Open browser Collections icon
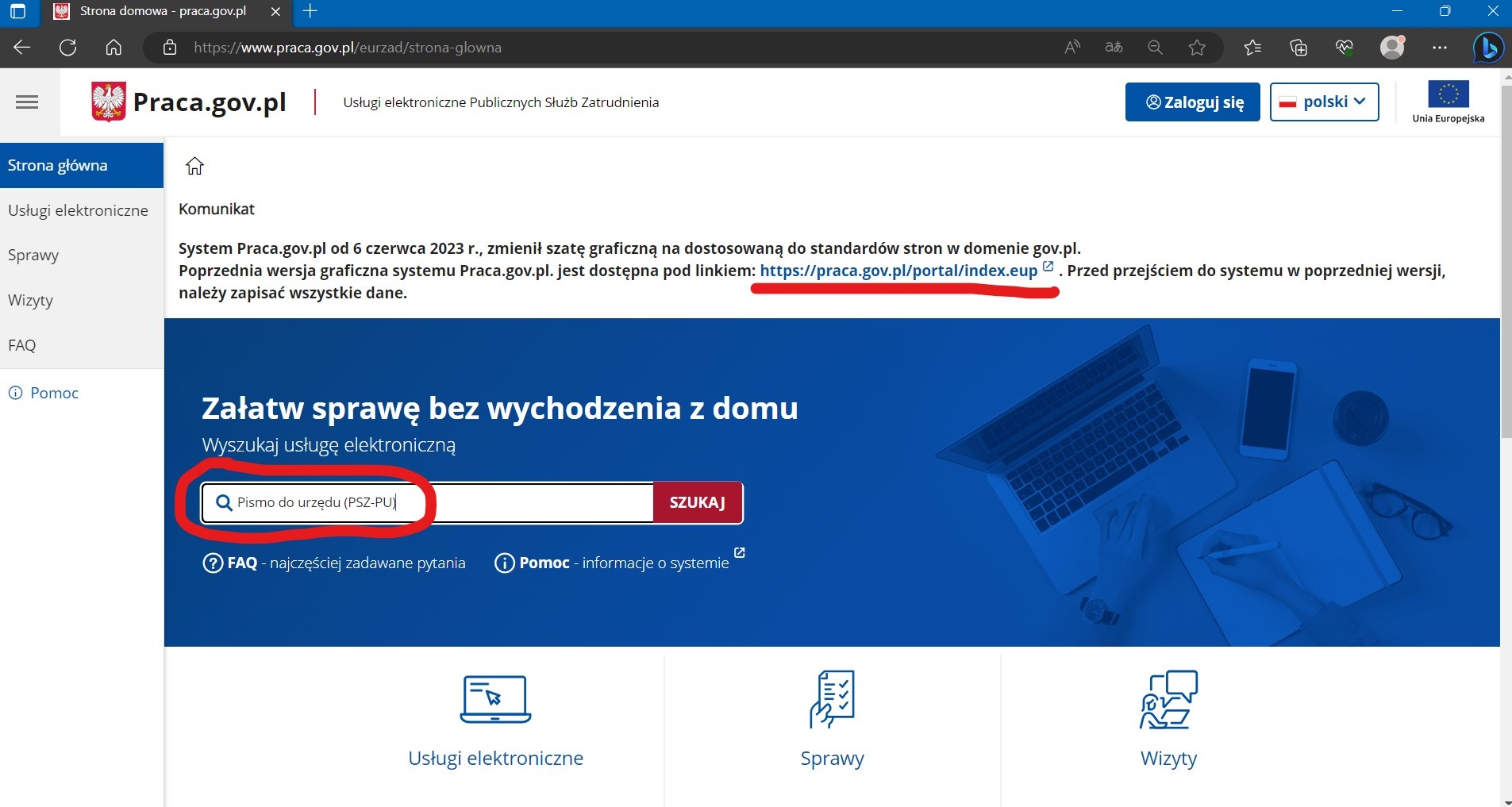Viewport: 1512px width, 807px height. [x=1298, y=48]
